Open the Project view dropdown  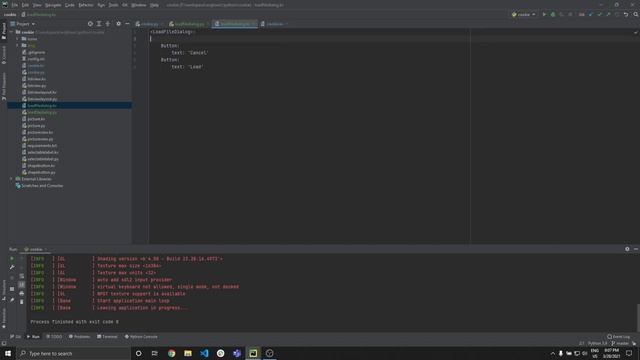[23, 24]
